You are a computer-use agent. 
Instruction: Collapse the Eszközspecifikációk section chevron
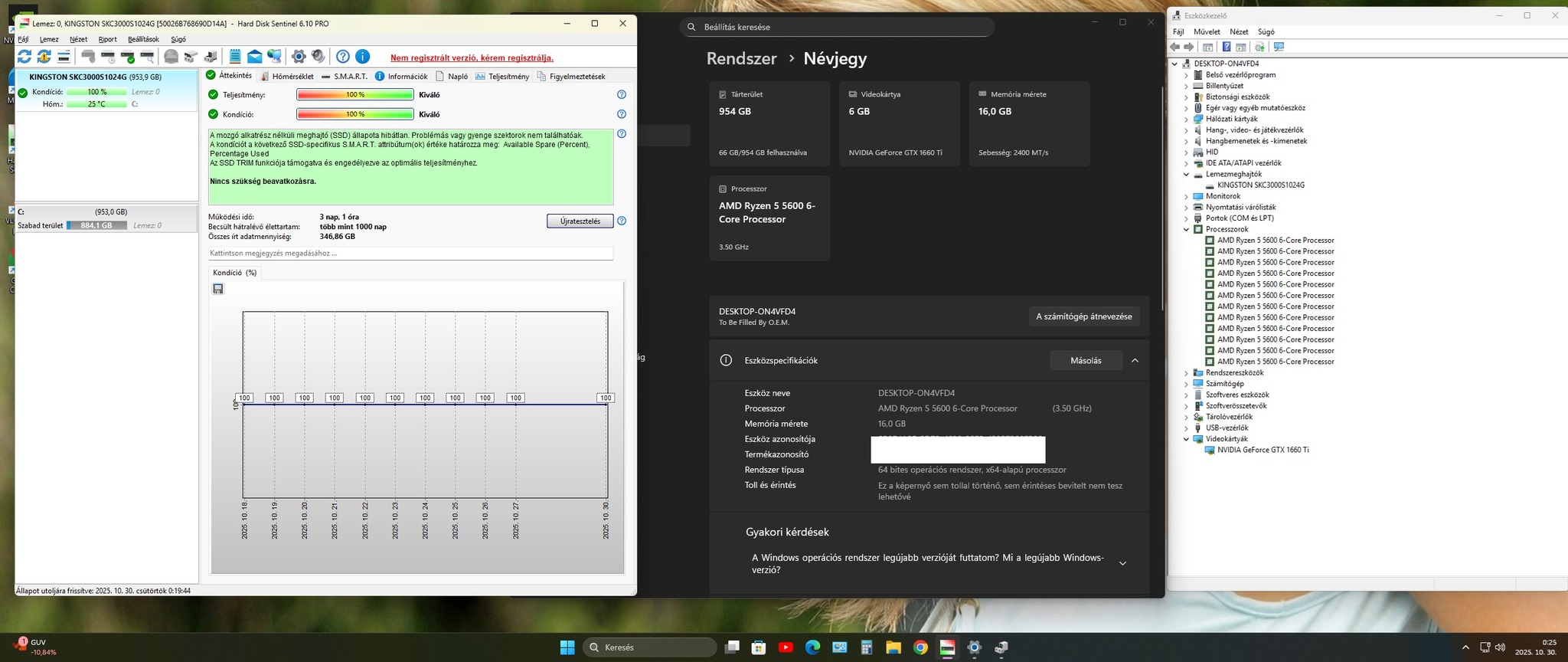(1135, 360)
